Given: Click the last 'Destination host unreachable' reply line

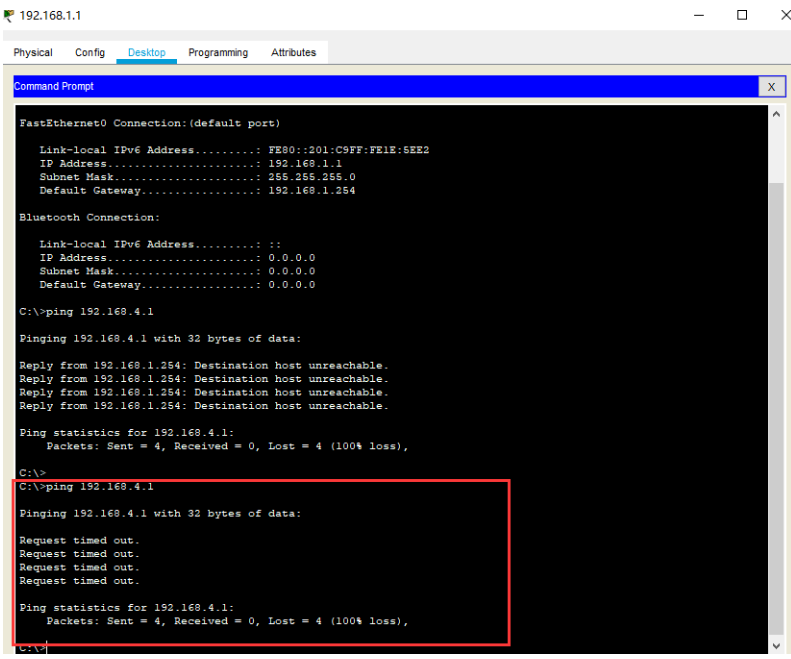Looking at the screenshot, I should 204,406.
